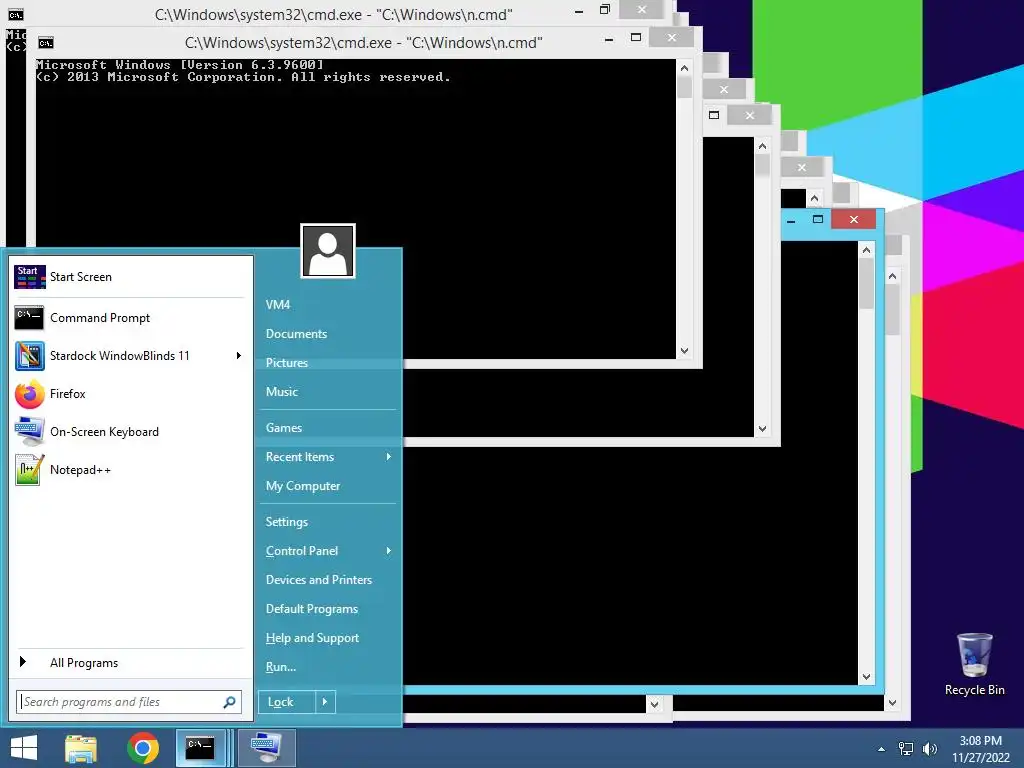Image resolution: width=1024 pixels, height=768 pixels.
Task: Click scroll-down arrow of the blue-bordered cmd window
Action: (867, 677)
